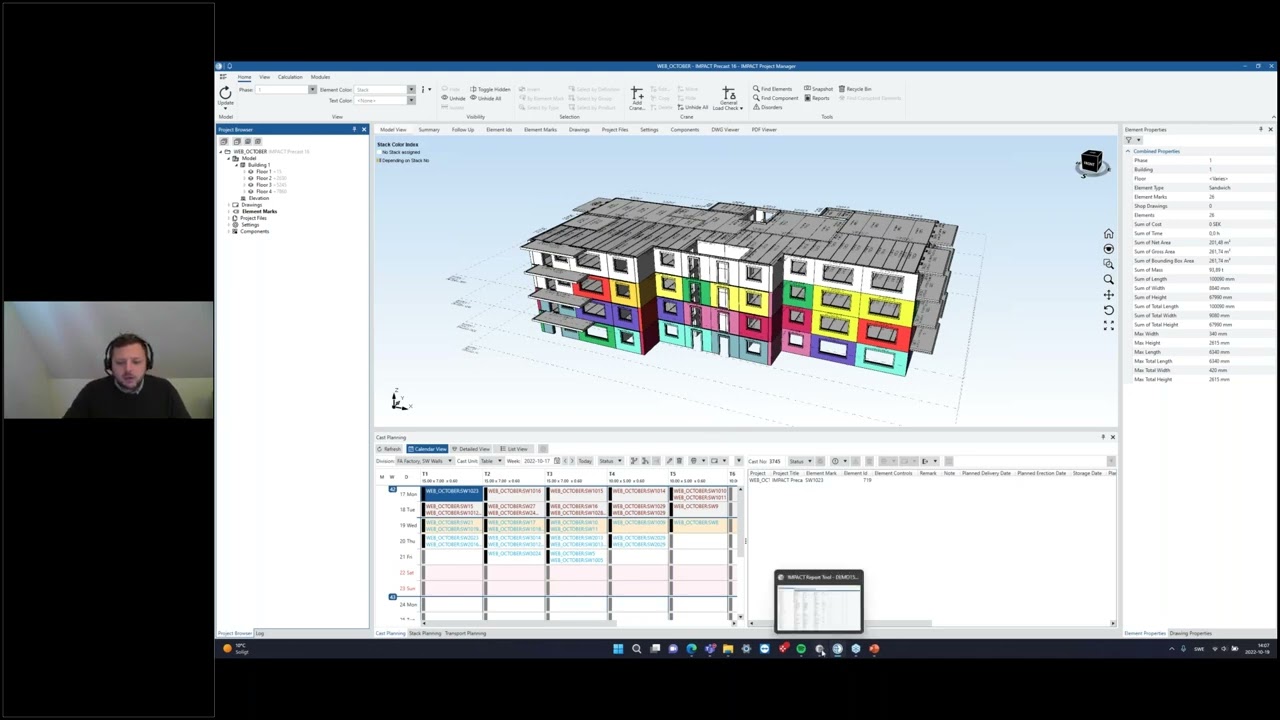1280x720 pixels.
Task: Switch Cast Planning to Detailed View
Action: (472, 449)
